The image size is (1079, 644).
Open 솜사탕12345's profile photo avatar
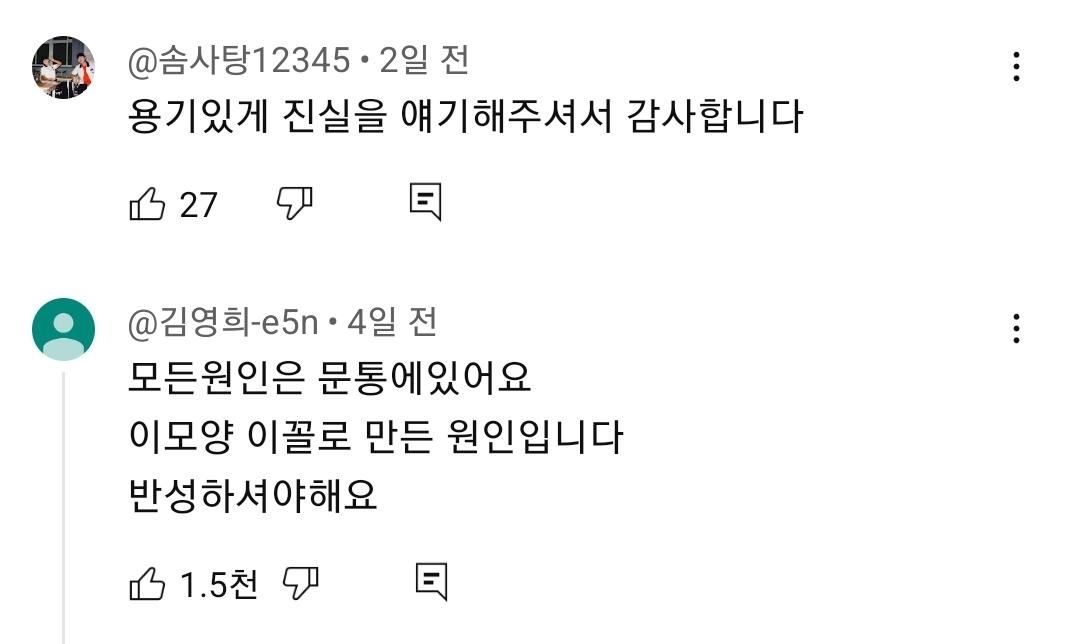click(64, 67)
